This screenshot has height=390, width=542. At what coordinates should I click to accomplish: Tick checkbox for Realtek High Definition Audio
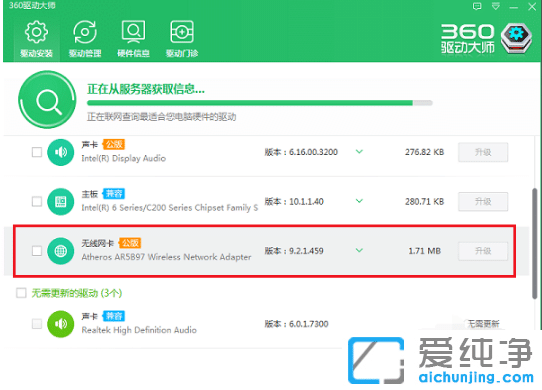click(37, 324)
